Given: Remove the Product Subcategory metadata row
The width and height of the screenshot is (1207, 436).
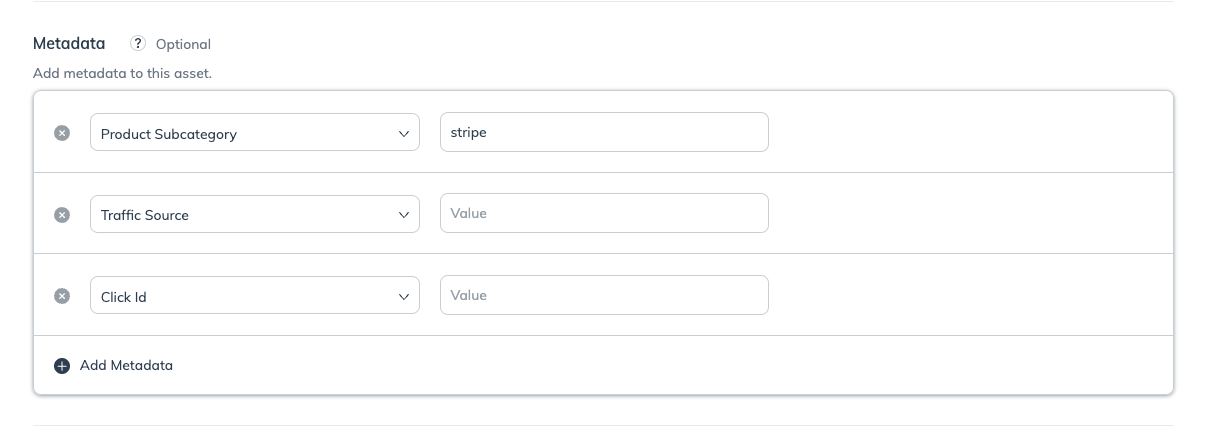Looking at the screenshot, I should pos(62,133).
